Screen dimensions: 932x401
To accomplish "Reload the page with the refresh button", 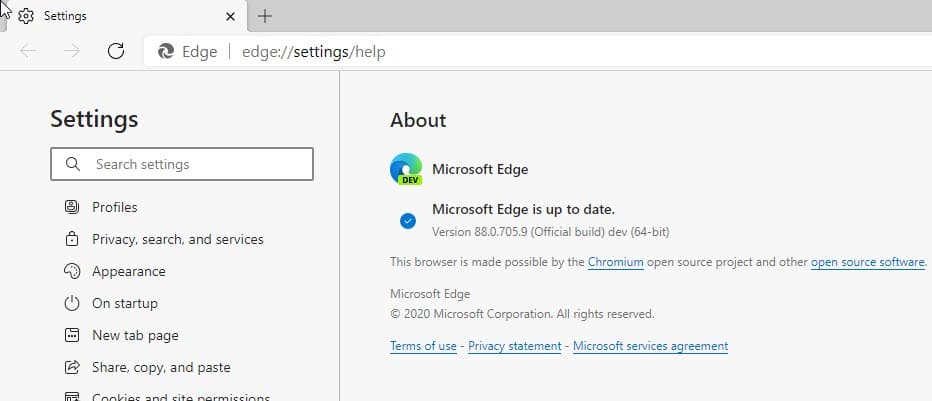I will pyautogui.click(x=115, y=52).
